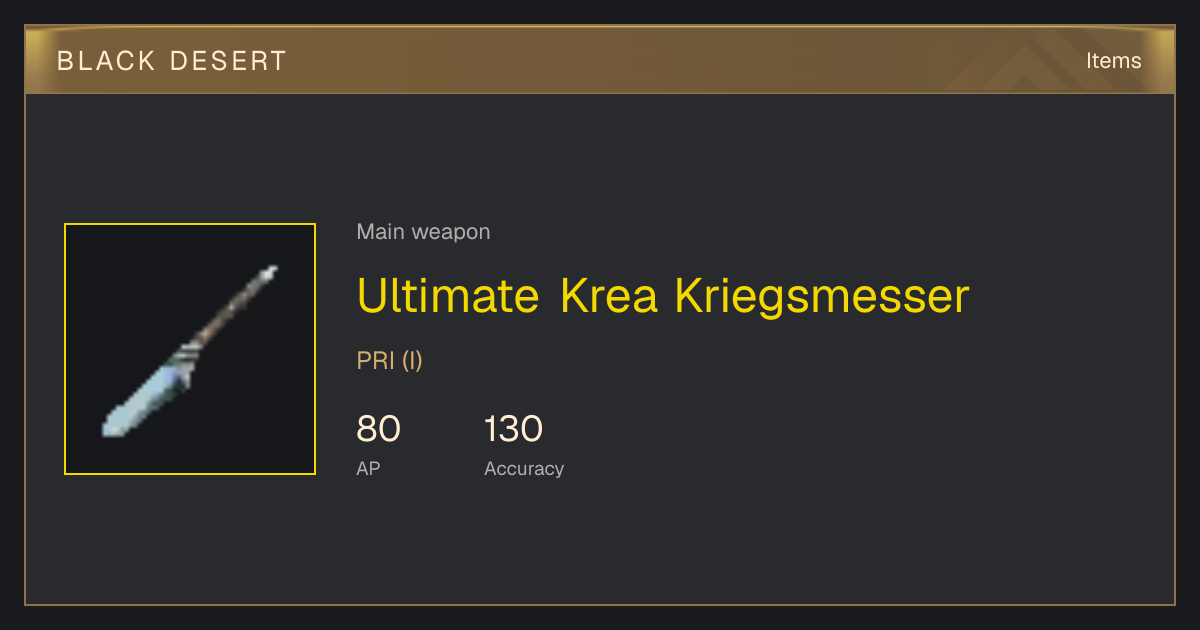This screenshot has height=630, width=1200.
Task: Click the Accuracy stat label
Action: tap(524, 469)
